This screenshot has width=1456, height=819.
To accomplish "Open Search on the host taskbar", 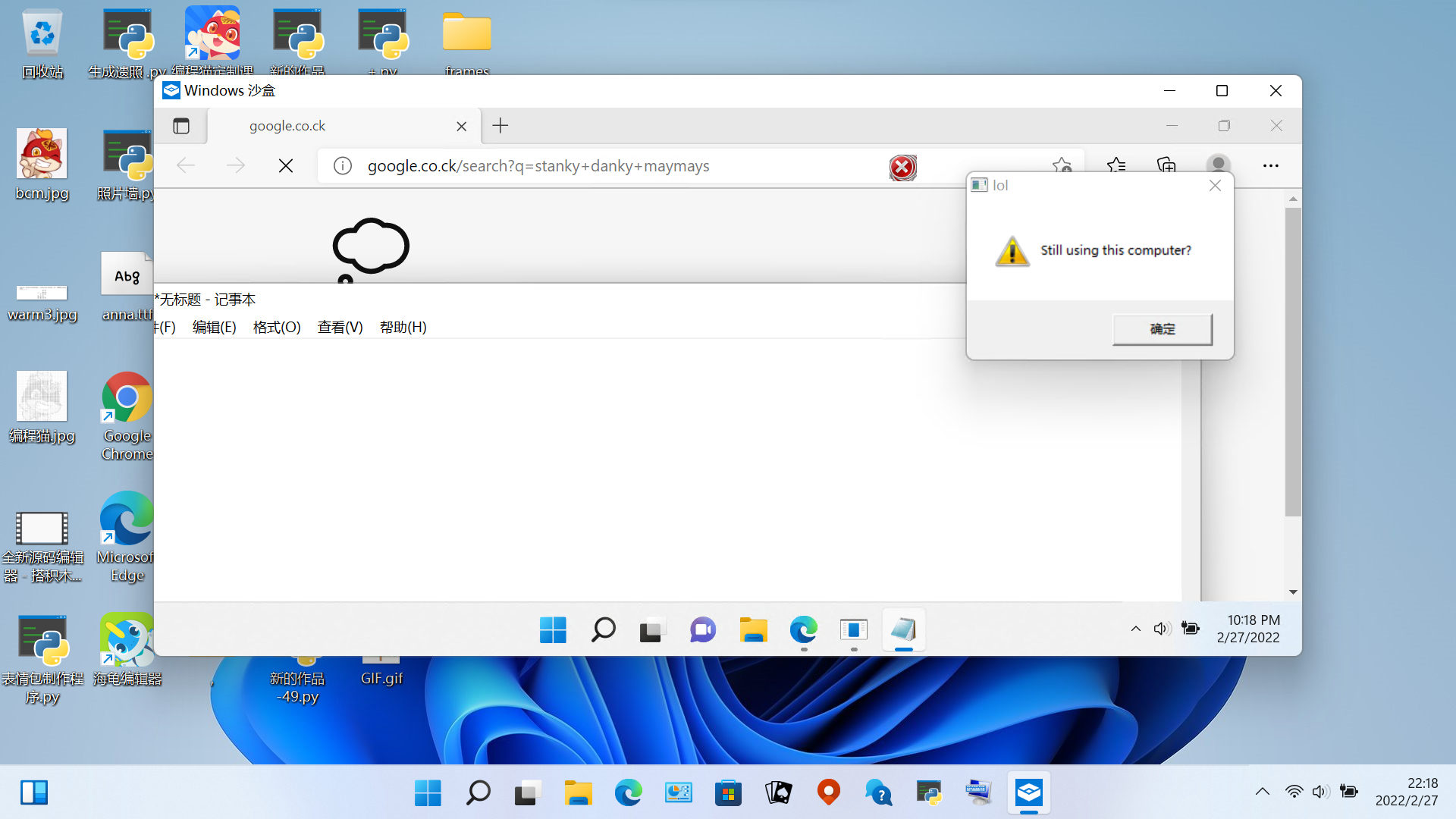I will click(x=479, y=793).
